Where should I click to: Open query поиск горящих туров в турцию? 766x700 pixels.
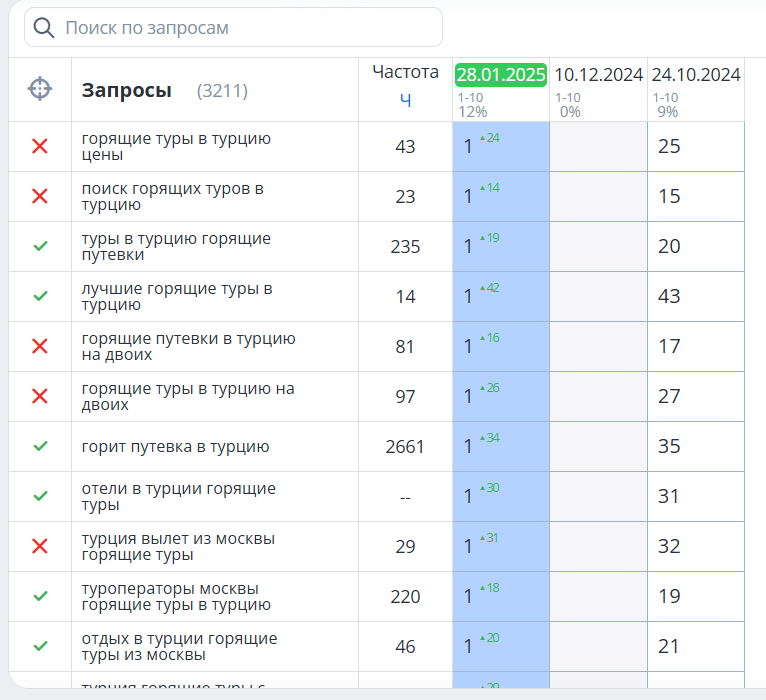173,196
